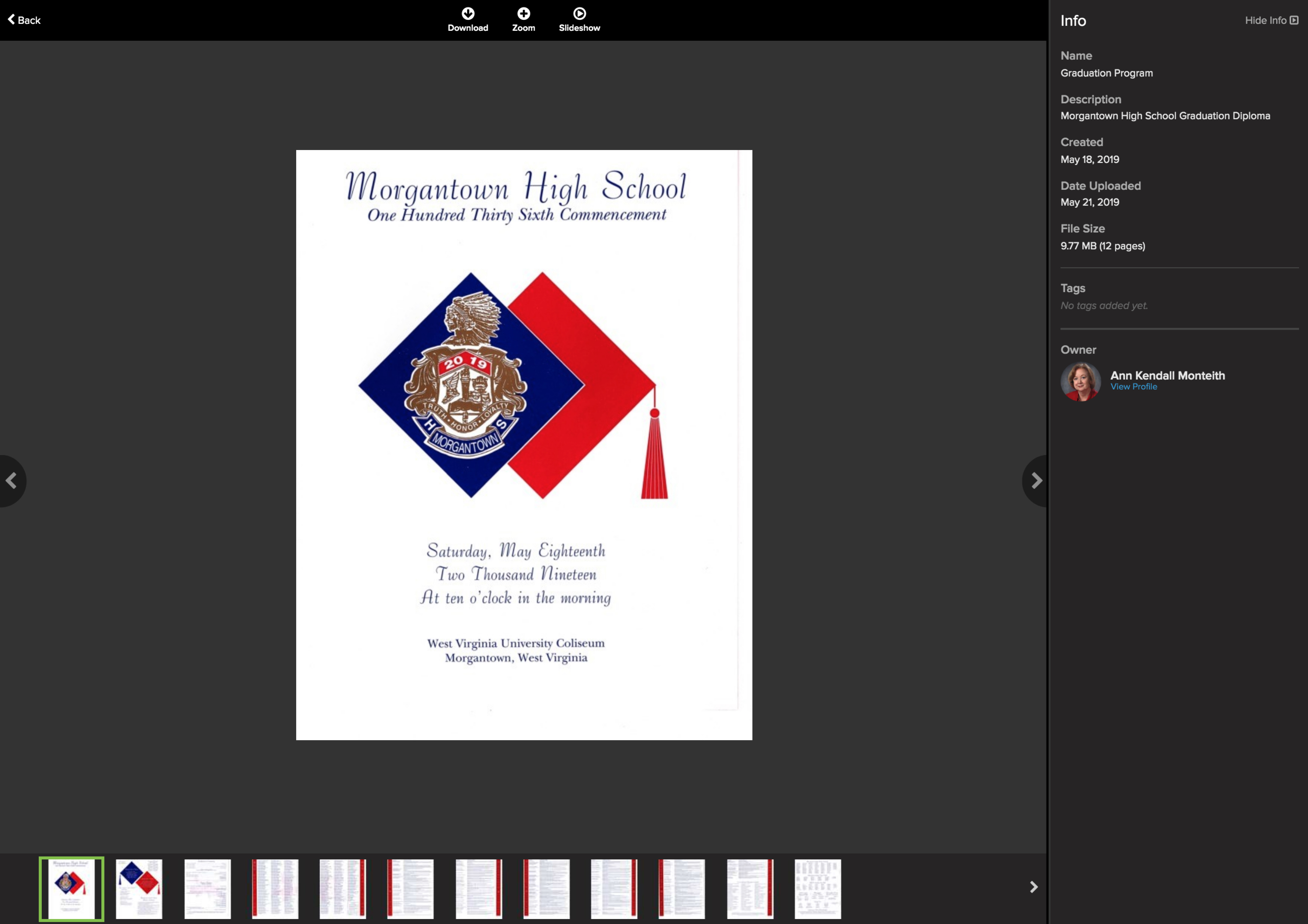Open the ninth page thumbnail
The image size is (1308, 924).
pyautogui.click(x=614, y=889)
